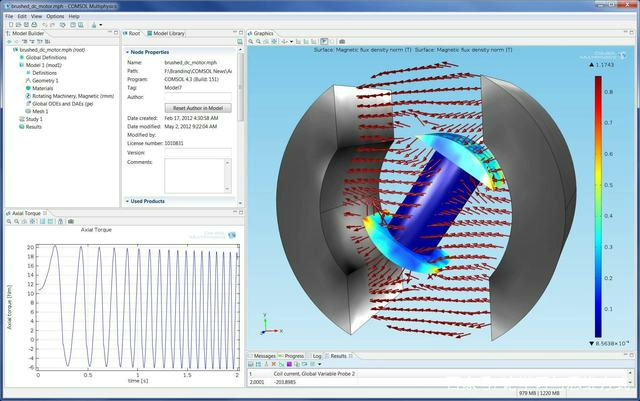640x401 pixels.
Task: Select the Results node in Model Builder tree
Action: point(33,127)
